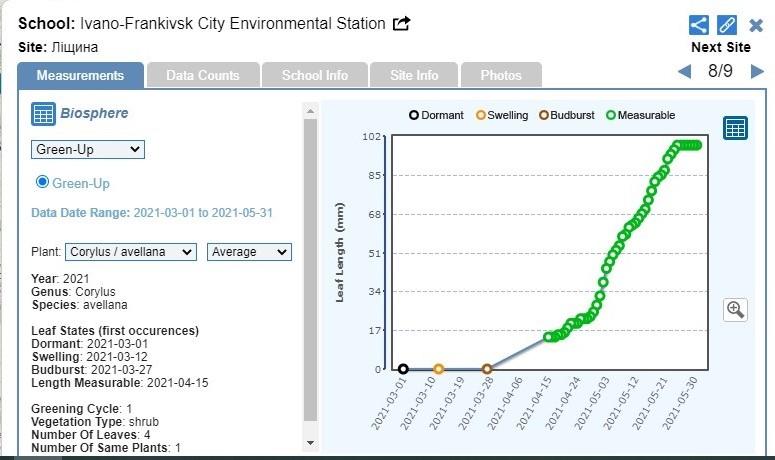Toggle Dormant series in legend
Screen dimensions: 775x460
pos(414,115)
